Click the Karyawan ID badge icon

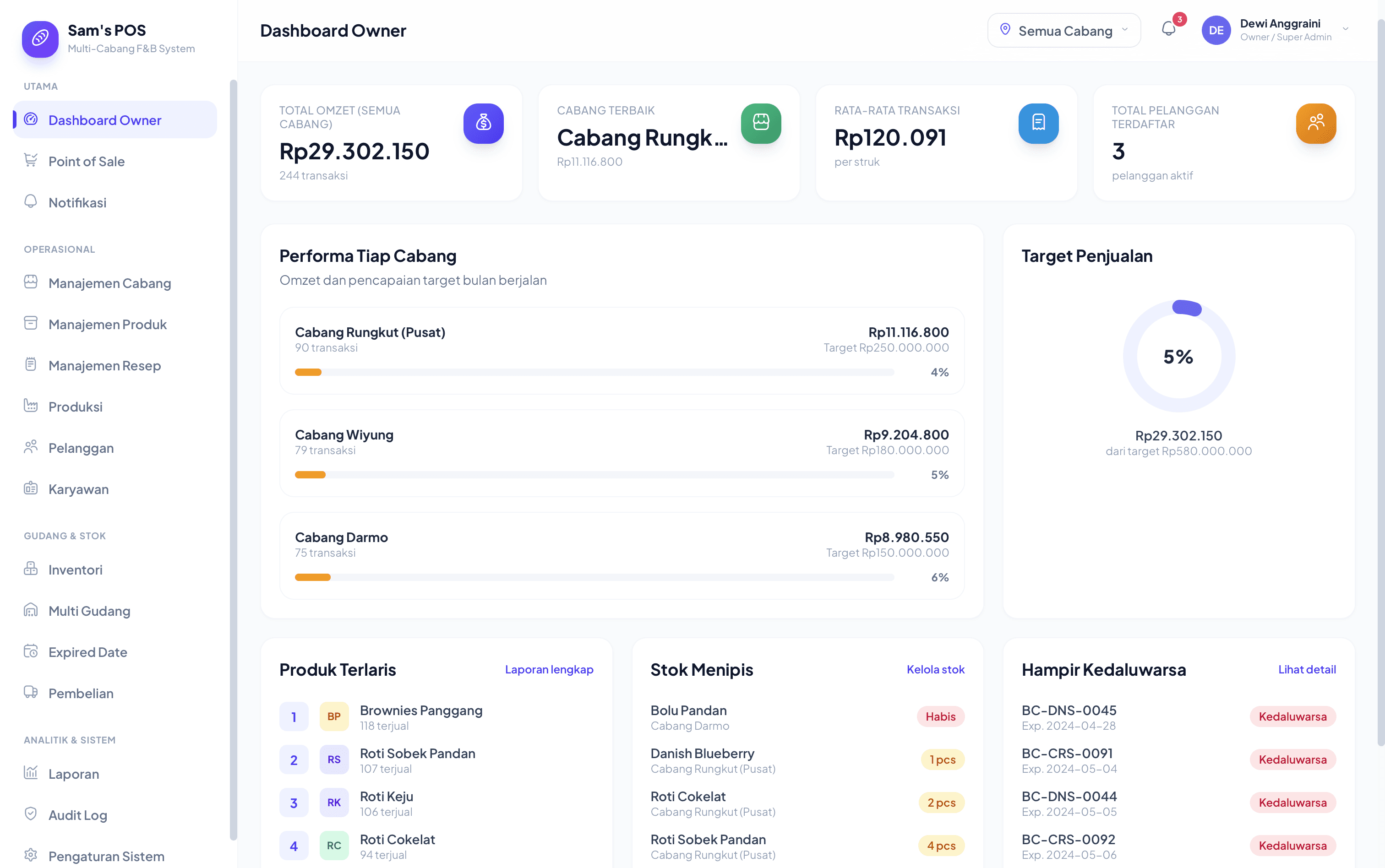coord(31,488)
